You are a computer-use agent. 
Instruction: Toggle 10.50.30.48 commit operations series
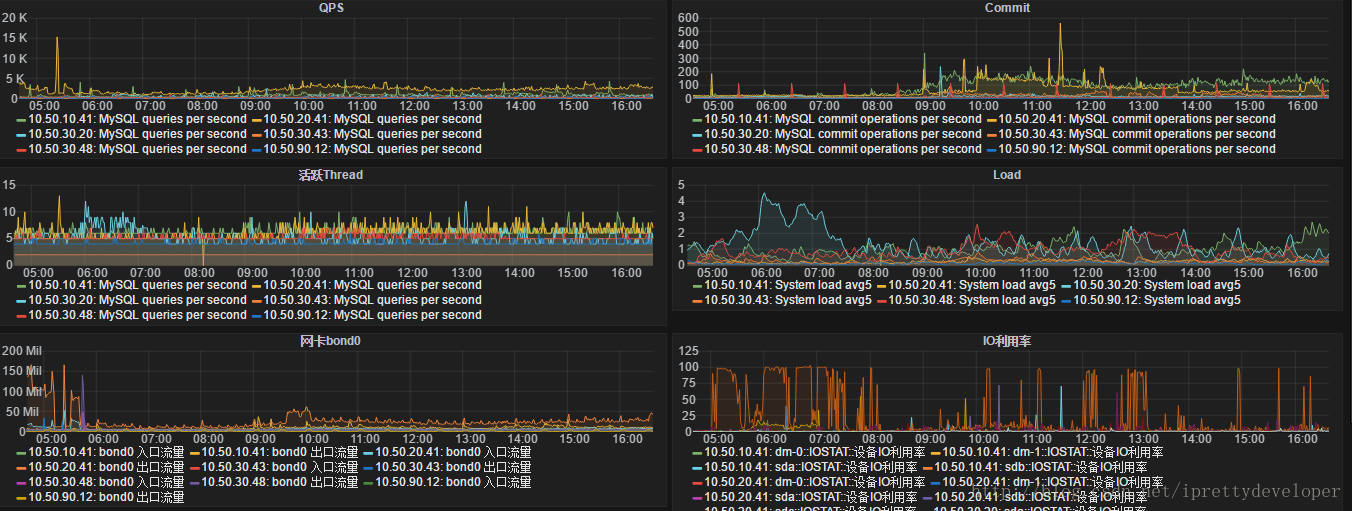tap(837, 148)
